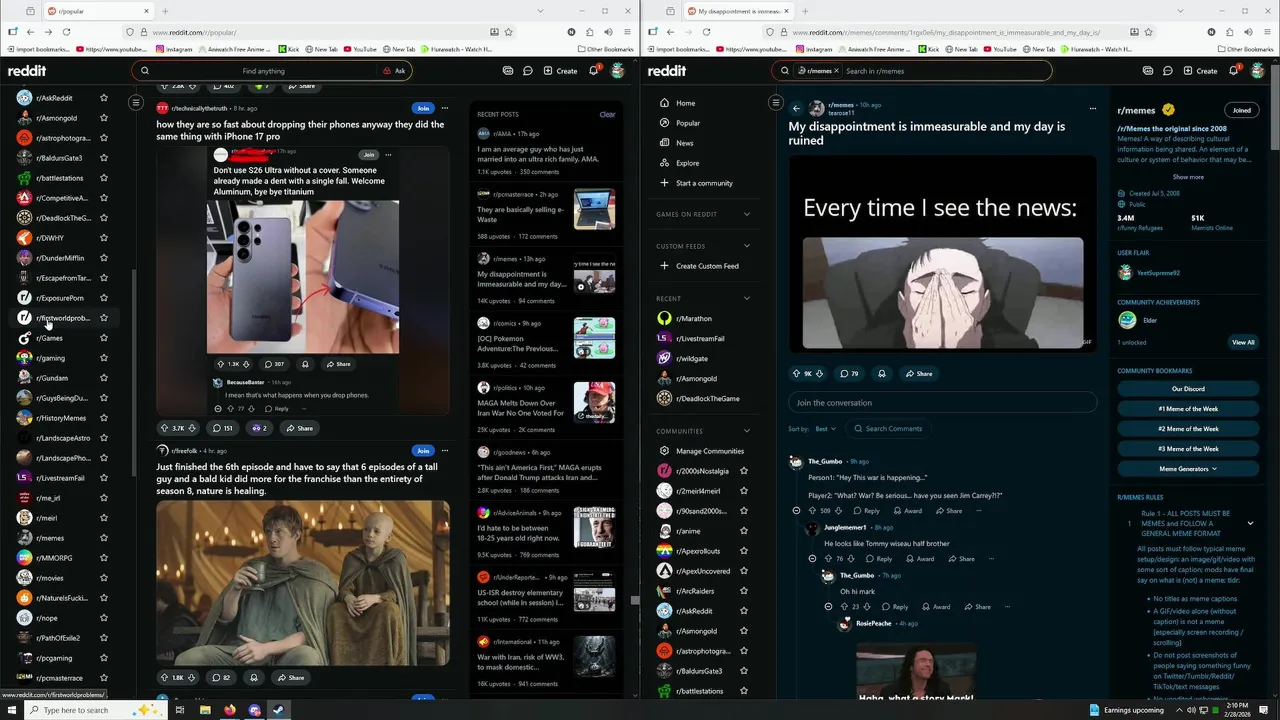Click View All community achievements

point(1242,342)
